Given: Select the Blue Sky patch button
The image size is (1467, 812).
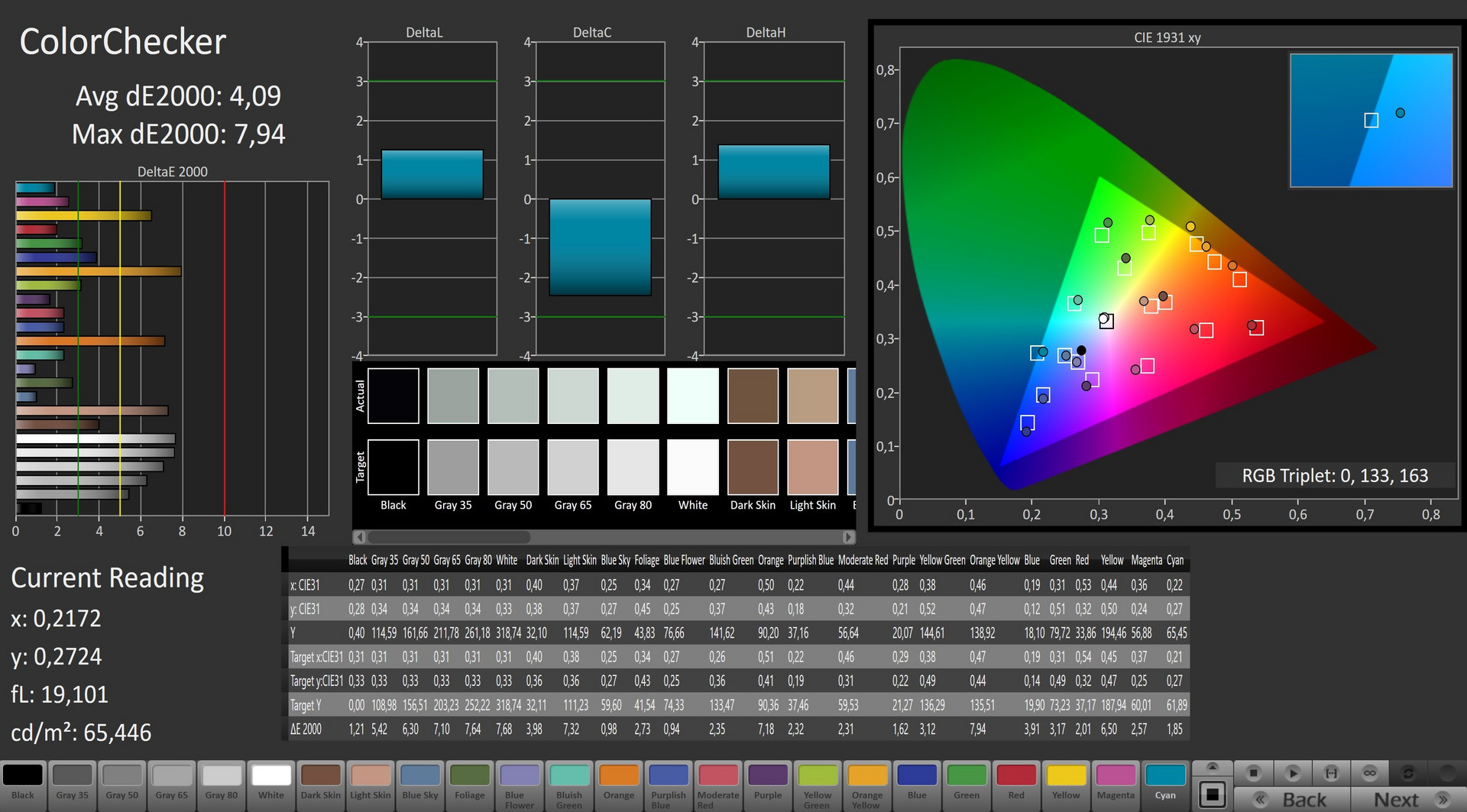Looking at the screenshot, I should (x=420, y=785).
